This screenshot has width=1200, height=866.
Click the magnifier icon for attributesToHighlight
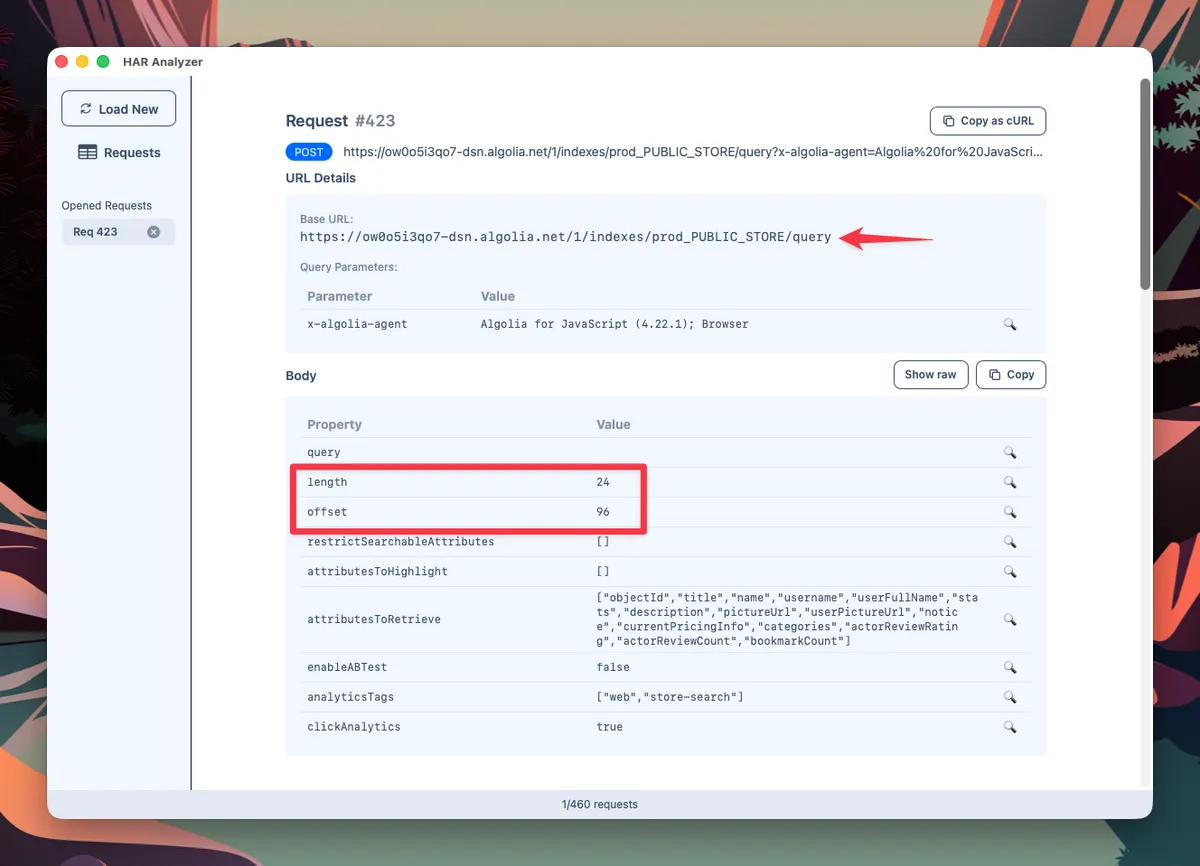point(1010,572)
